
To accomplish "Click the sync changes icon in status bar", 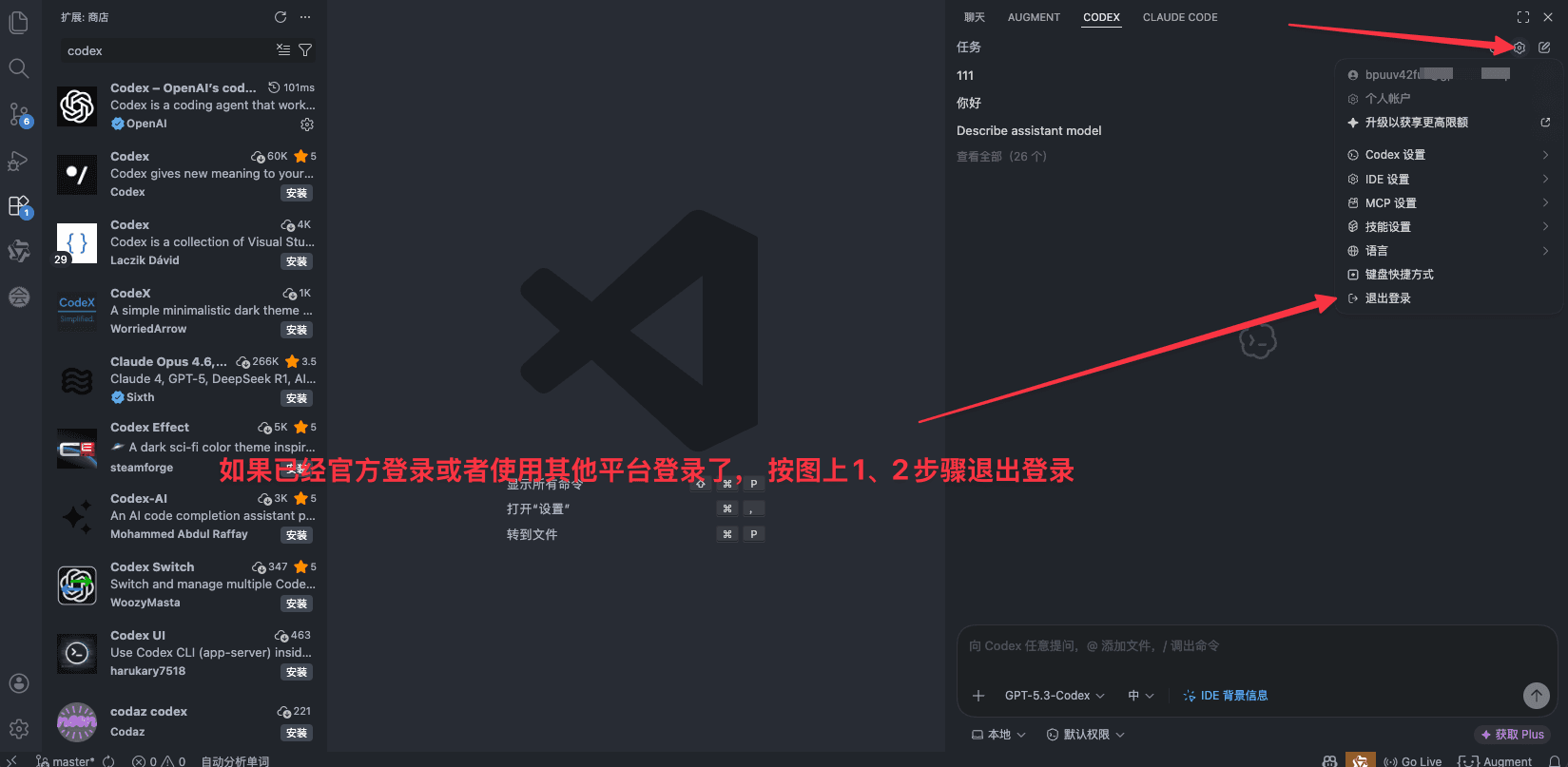I will [x=108, y=760].
